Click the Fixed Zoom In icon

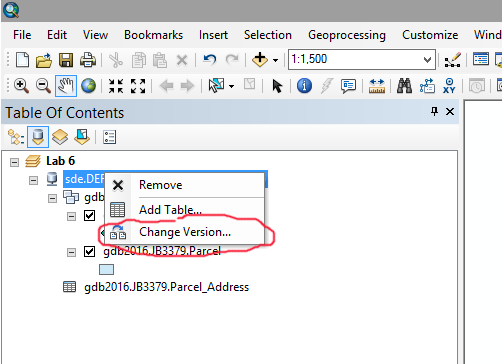(x=116, y=86)
